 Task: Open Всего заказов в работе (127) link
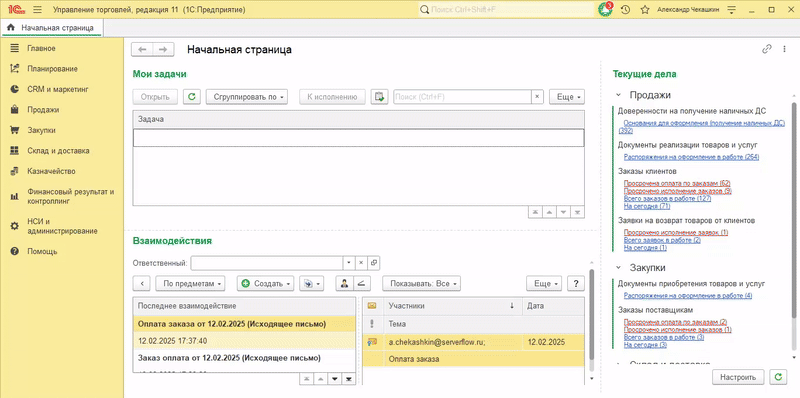(667, 198)
